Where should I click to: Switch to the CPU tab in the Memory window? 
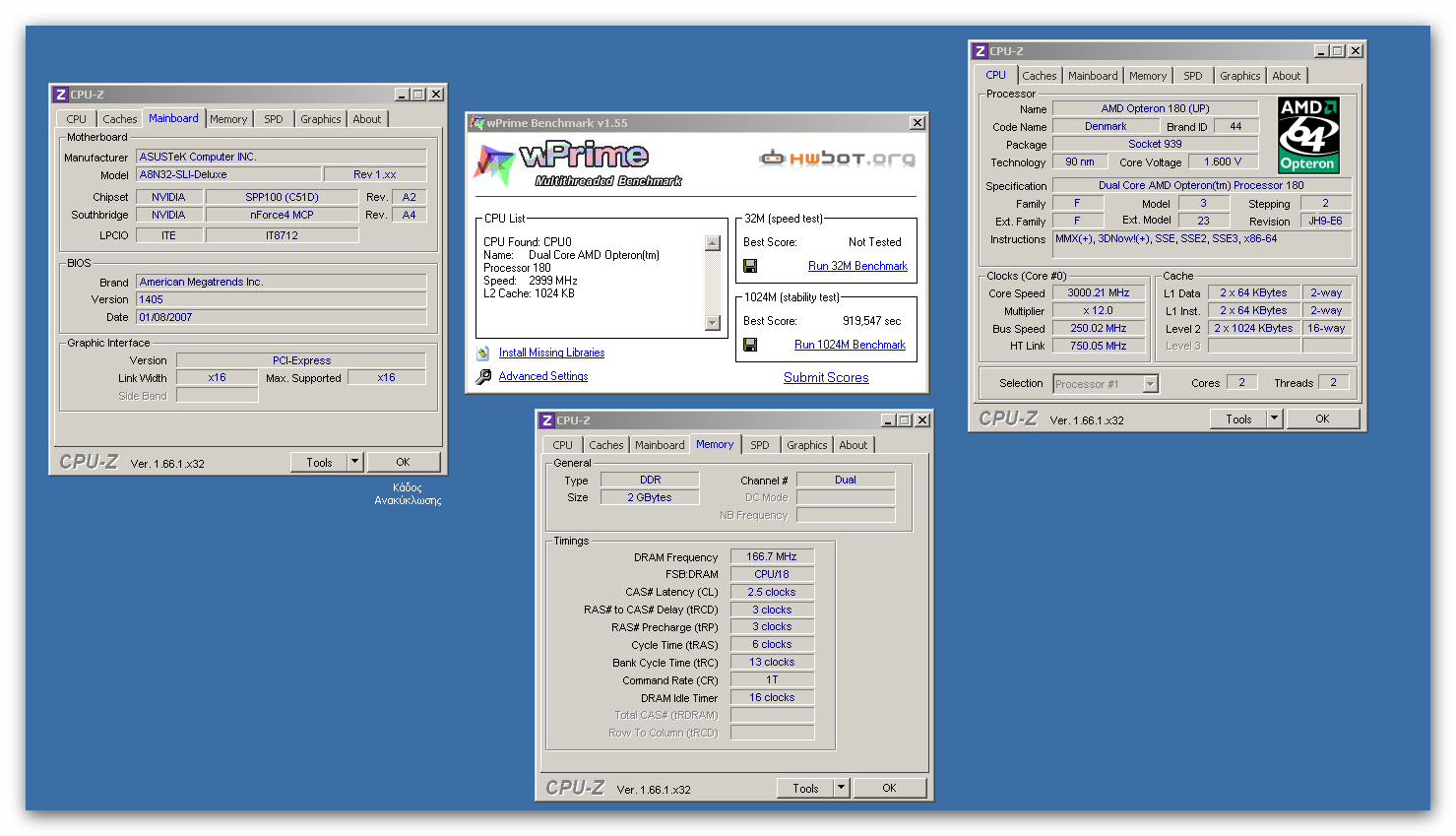coord(563,445)
